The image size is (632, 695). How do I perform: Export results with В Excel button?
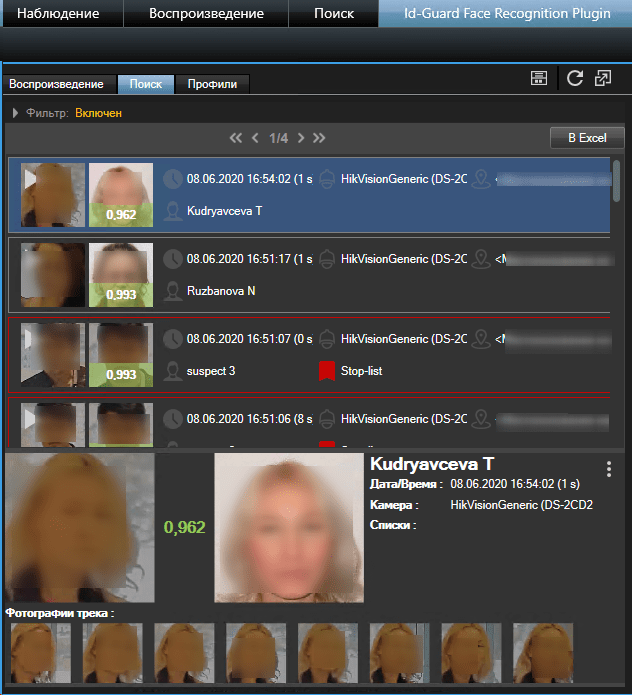587,138
